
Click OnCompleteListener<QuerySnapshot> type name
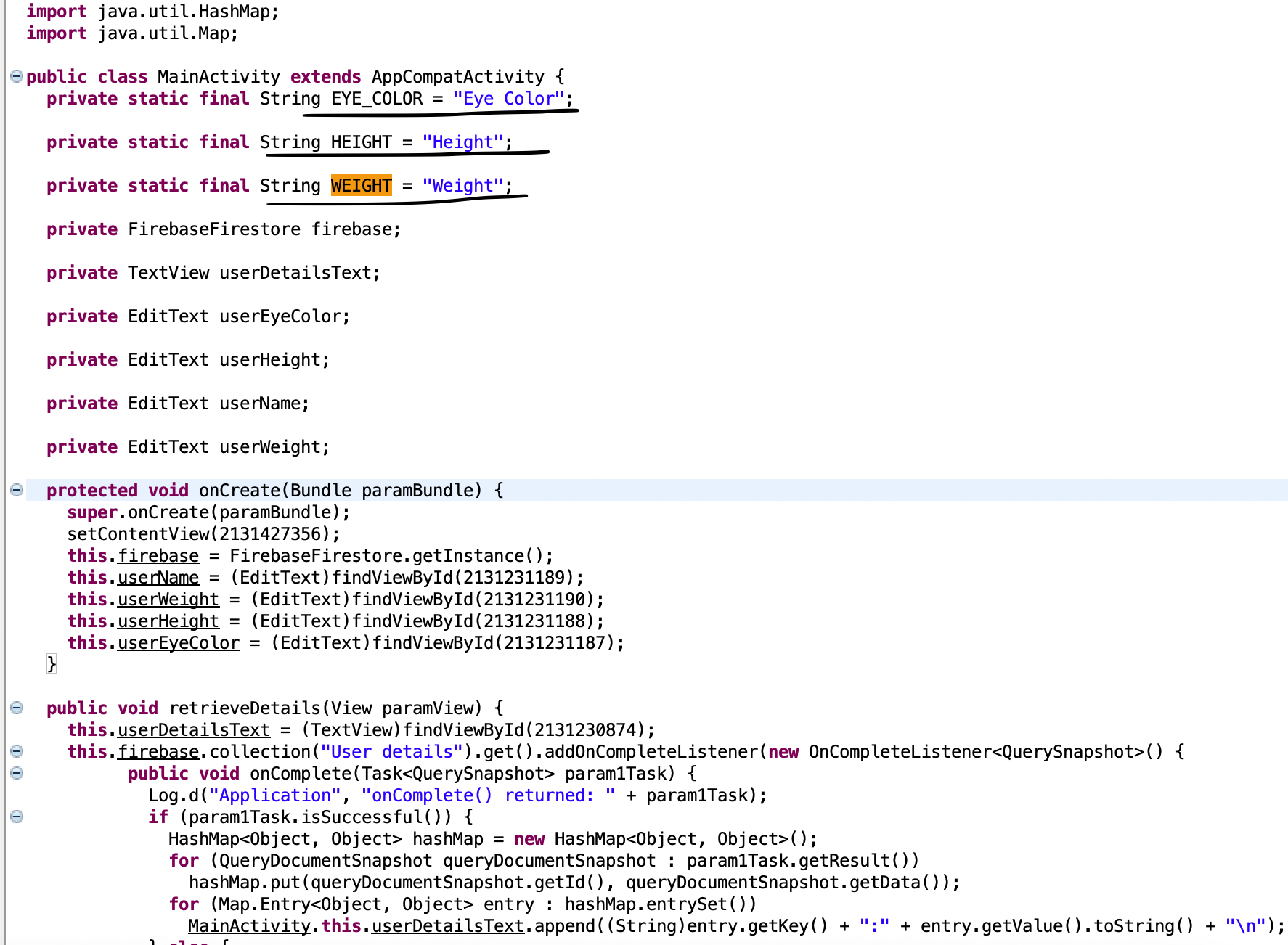[x=976, y=752]
